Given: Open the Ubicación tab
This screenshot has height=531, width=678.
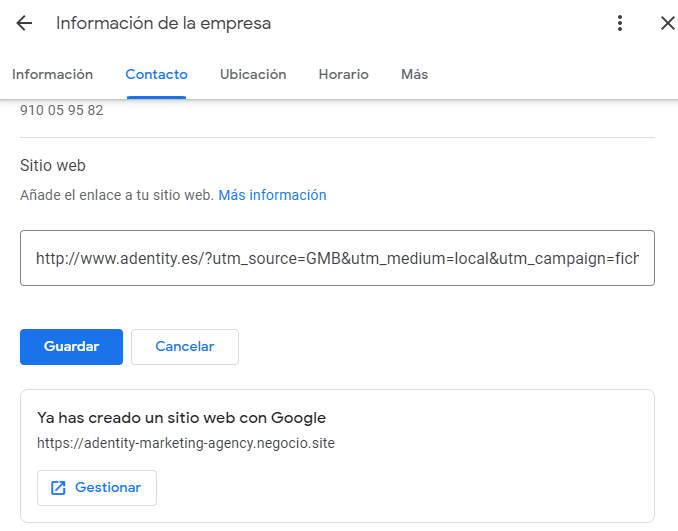Looking at the screenshot, I should 253,75.
